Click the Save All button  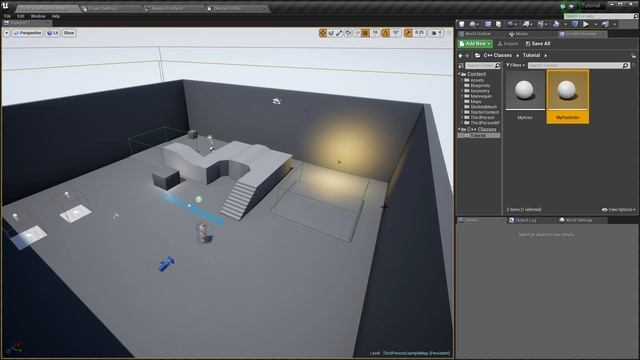click(x=538, y=44)
